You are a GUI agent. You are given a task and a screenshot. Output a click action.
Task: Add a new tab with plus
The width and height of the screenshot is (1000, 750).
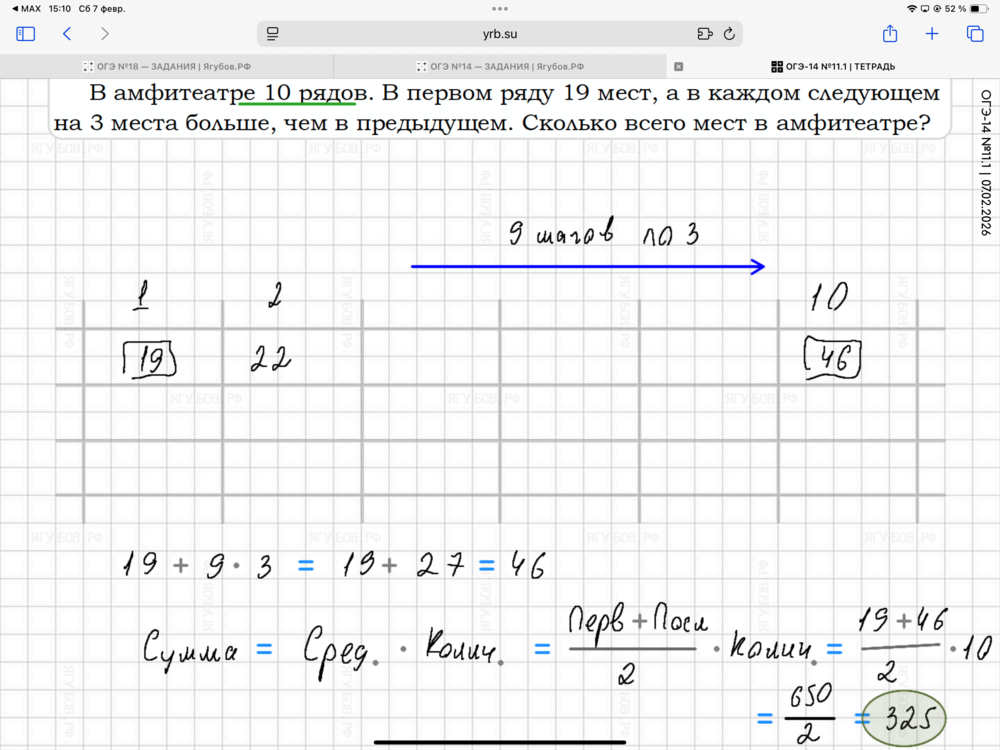[932, 34]
